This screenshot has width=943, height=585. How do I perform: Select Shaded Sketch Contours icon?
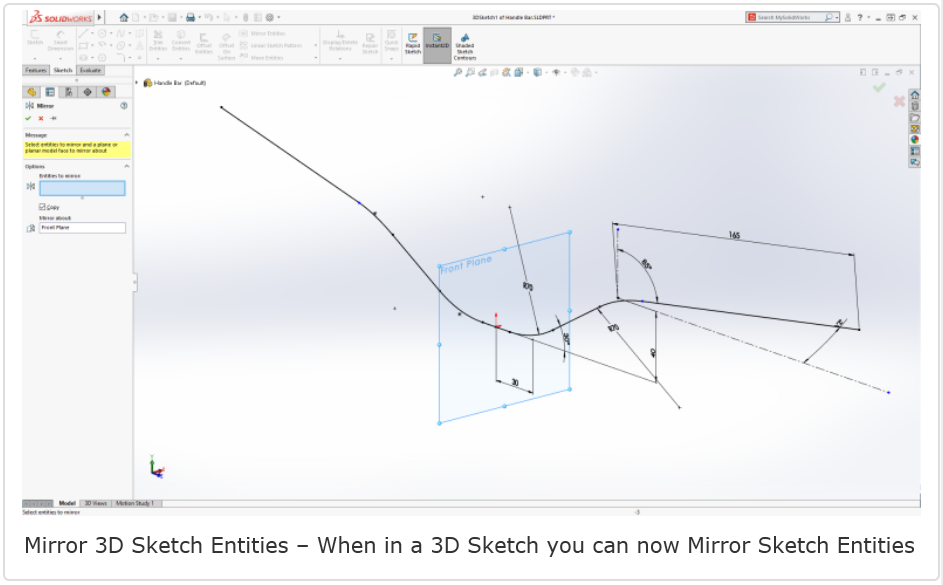tap(465, 40)
